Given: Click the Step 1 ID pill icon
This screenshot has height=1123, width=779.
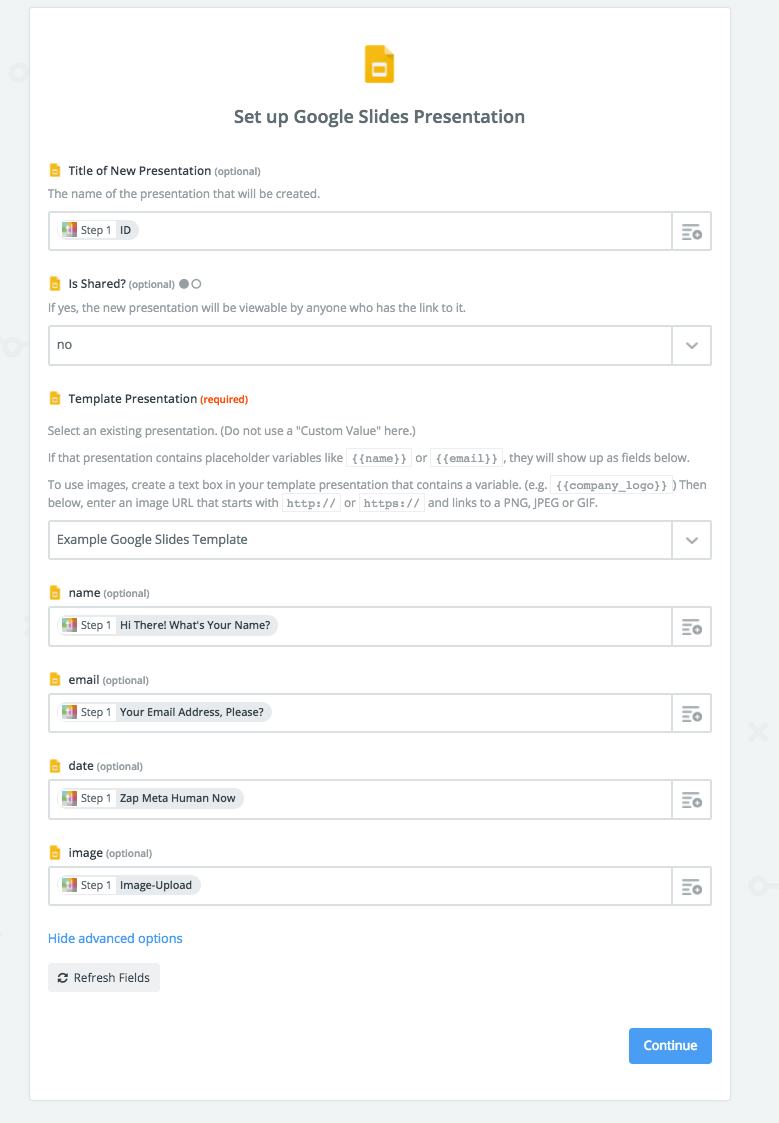Looking at the screenshot, I should tap(69, 230).
